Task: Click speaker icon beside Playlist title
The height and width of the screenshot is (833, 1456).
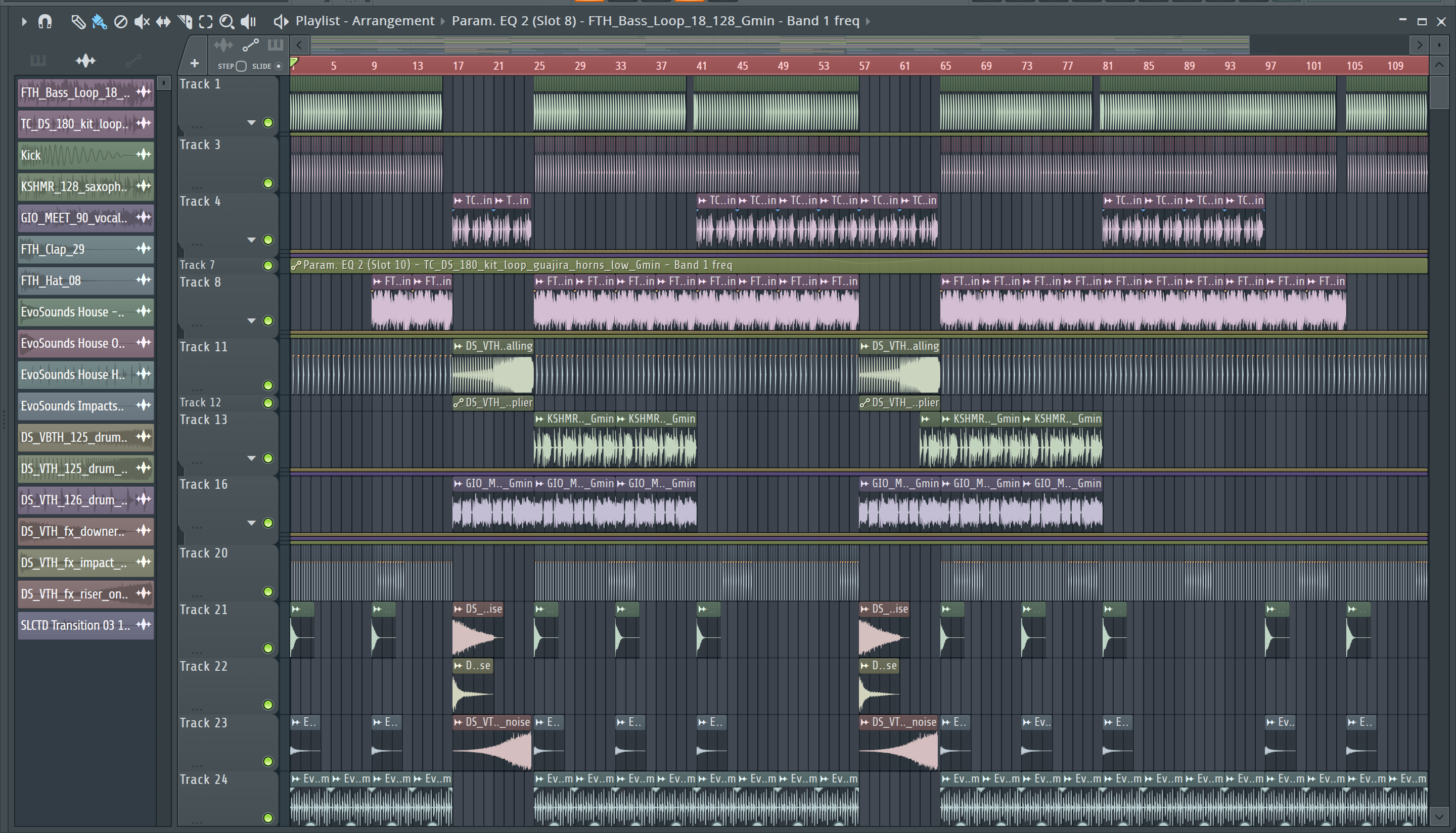Action: click(280, 22)
